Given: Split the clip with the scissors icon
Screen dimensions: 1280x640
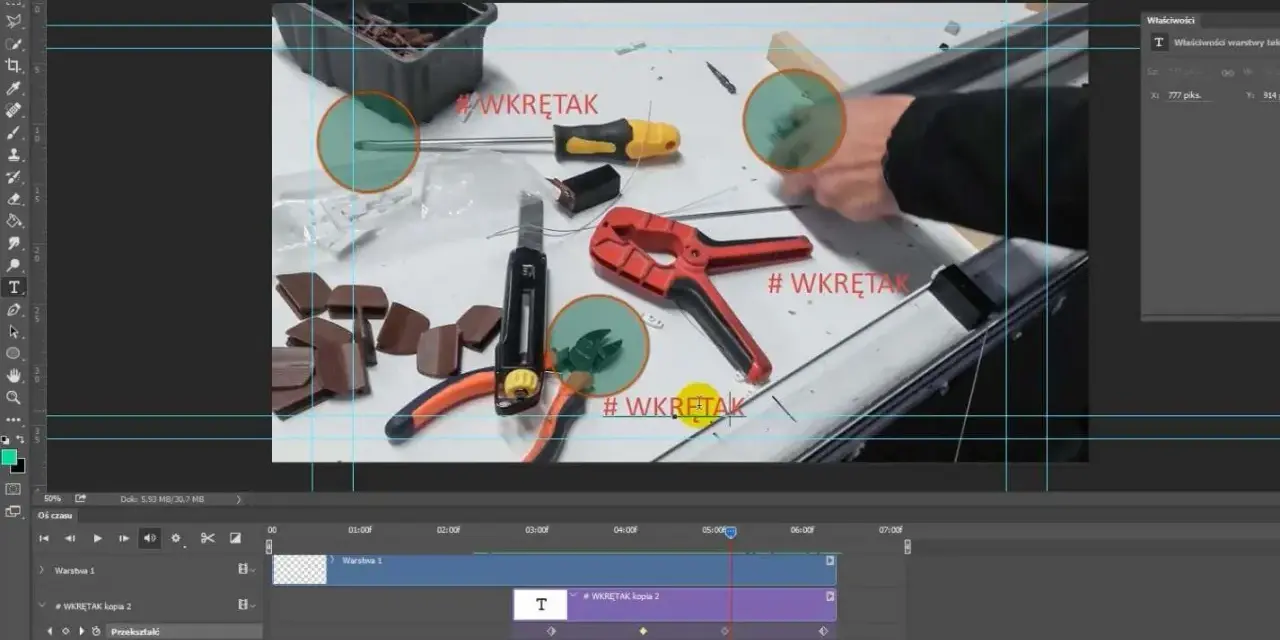Looking at the screenshot, I should (207, 538).
